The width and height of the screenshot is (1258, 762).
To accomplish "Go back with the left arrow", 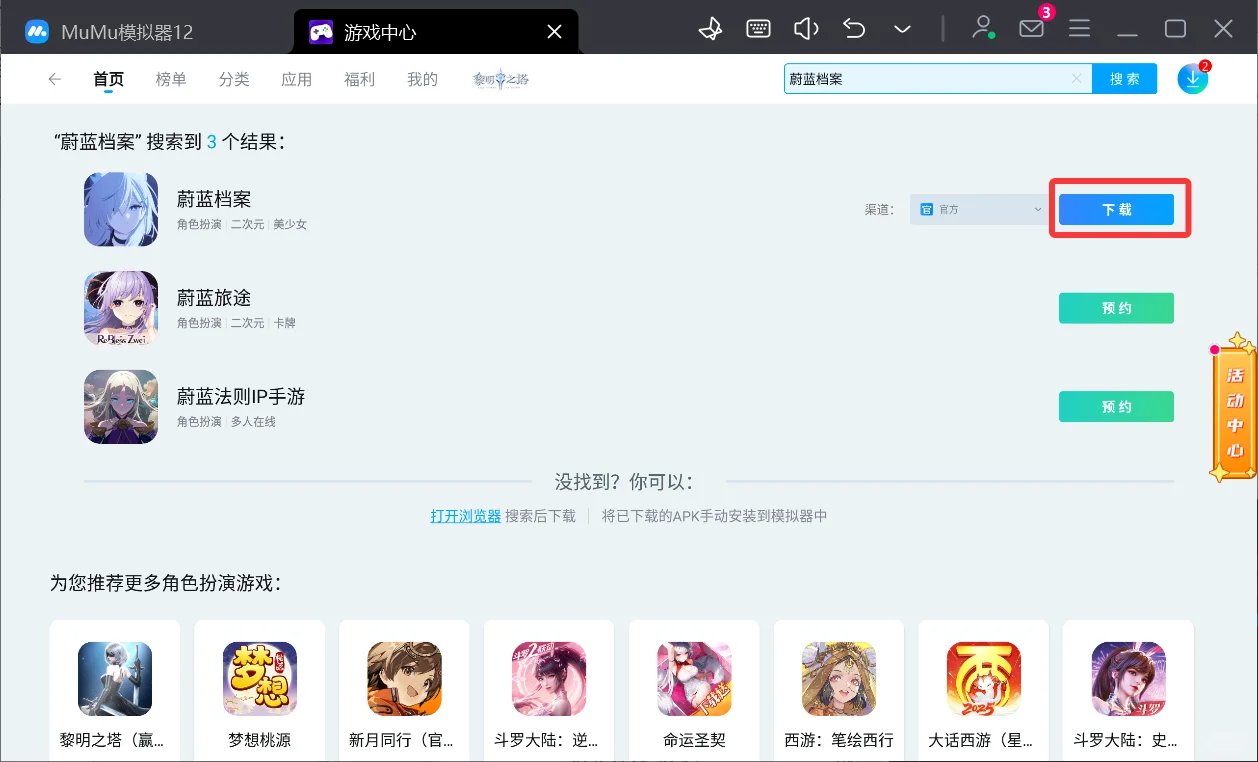I will tap(55, 79).
